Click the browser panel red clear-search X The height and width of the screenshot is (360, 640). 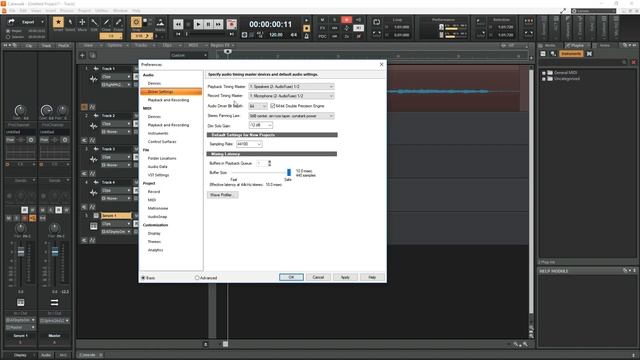click(633, 62)
